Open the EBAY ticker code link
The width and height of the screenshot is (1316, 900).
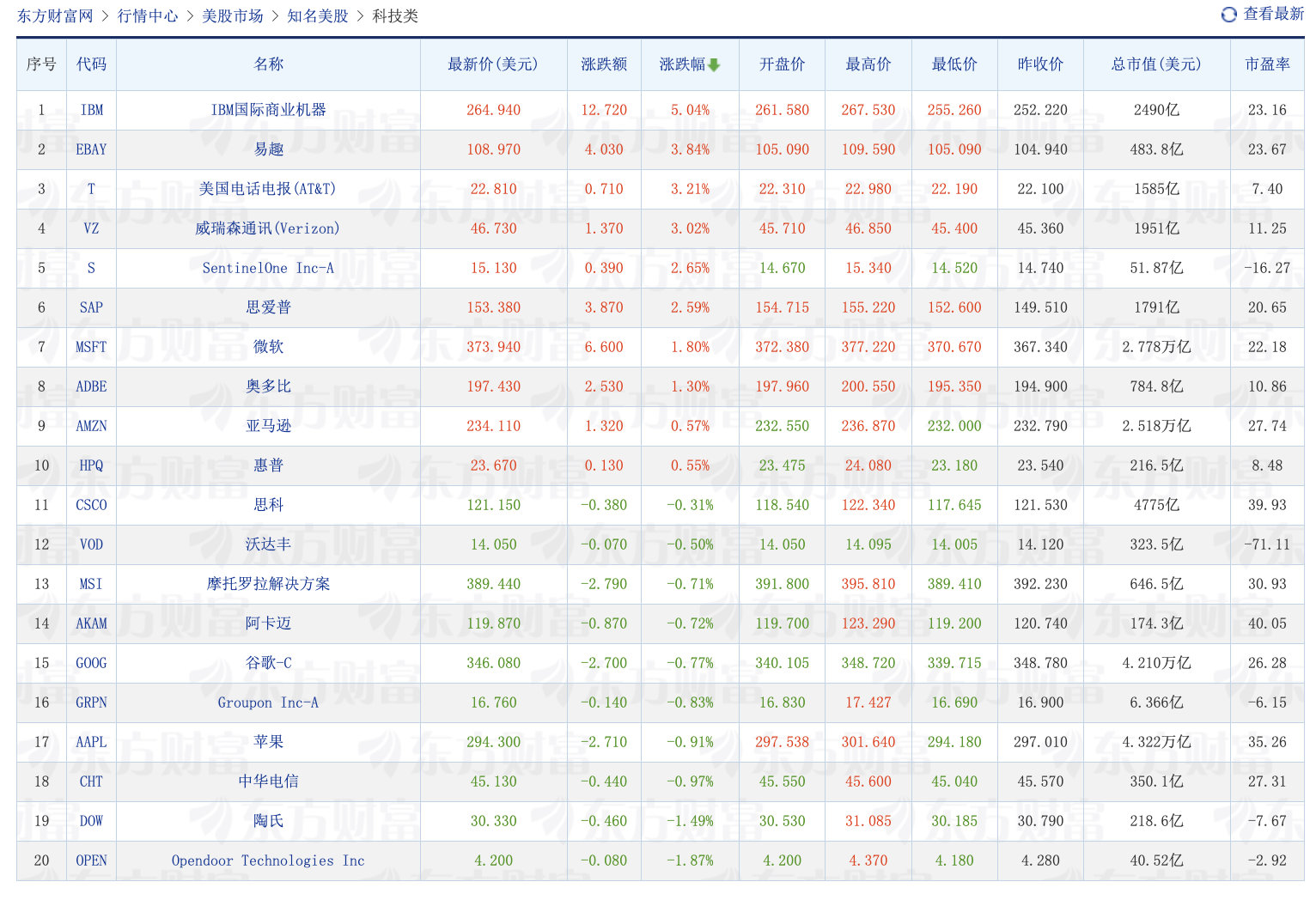coord(91,149)
